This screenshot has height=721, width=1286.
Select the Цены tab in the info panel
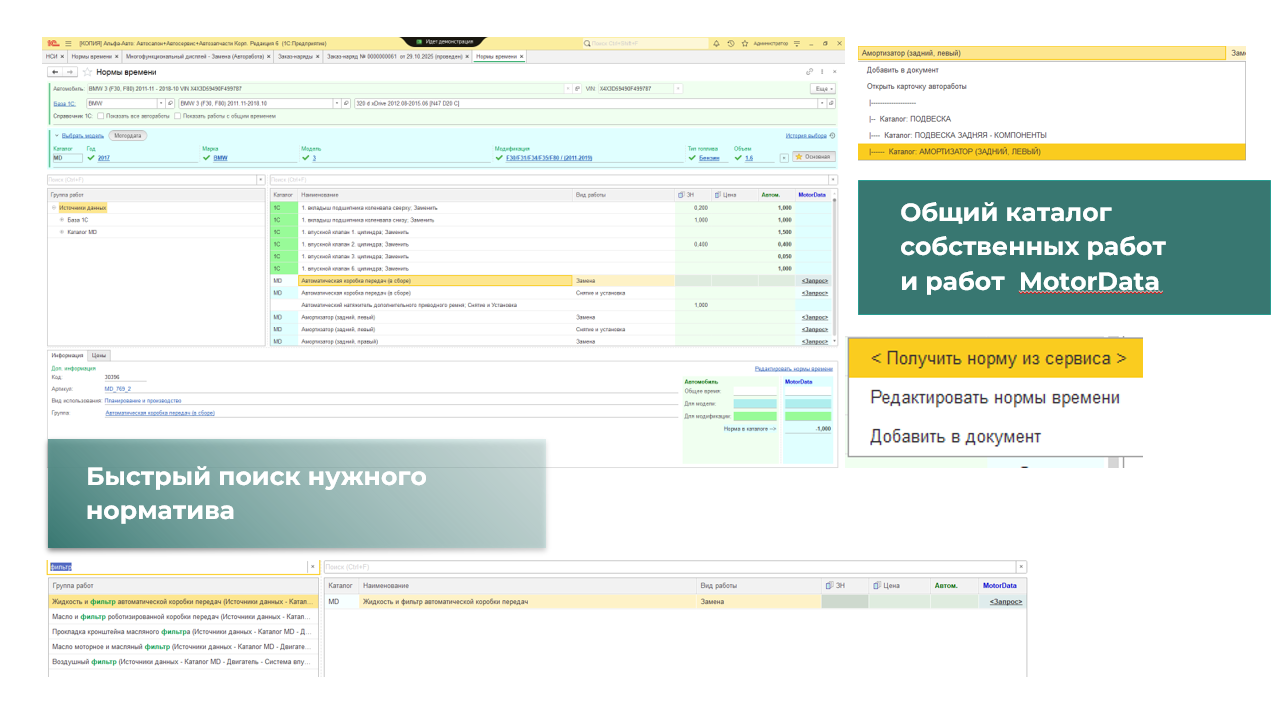pos(98,354)
